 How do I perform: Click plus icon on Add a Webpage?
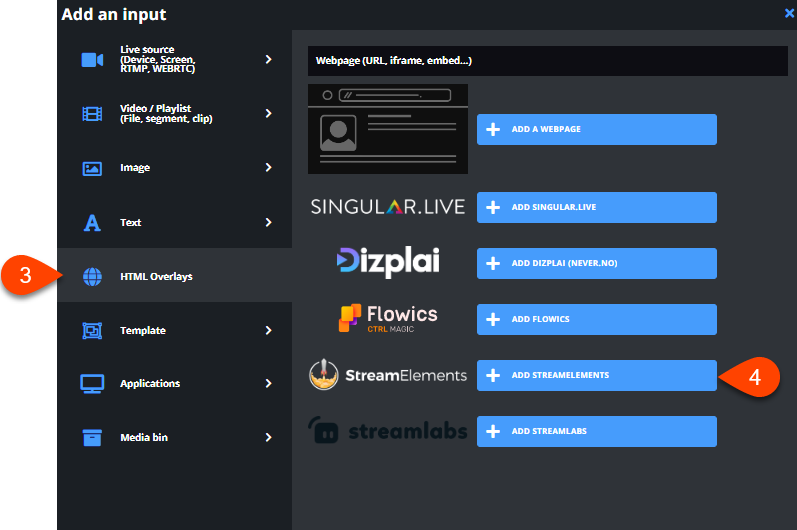(x=493, y=129)
